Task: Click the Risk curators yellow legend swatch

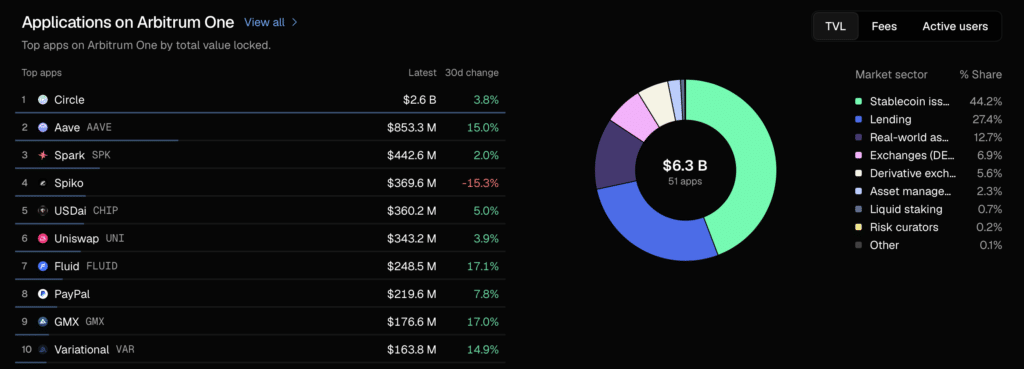Action: pos(858,227)
